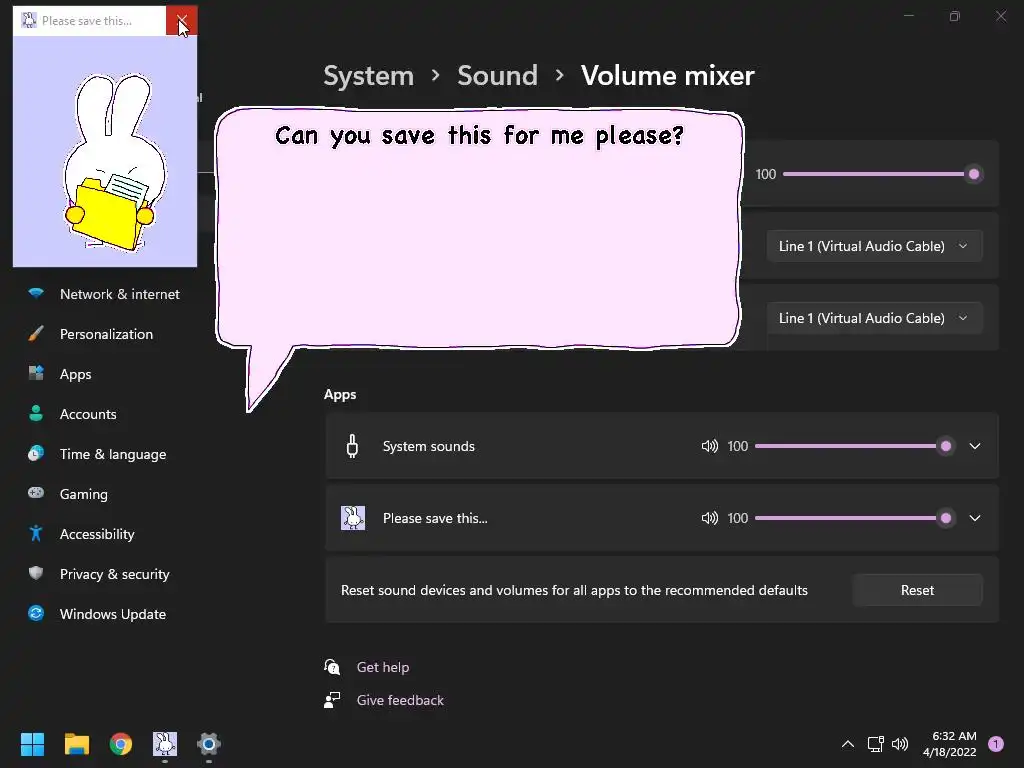
Task: Click the System sounds device icon
Action: tap(352, 446)
